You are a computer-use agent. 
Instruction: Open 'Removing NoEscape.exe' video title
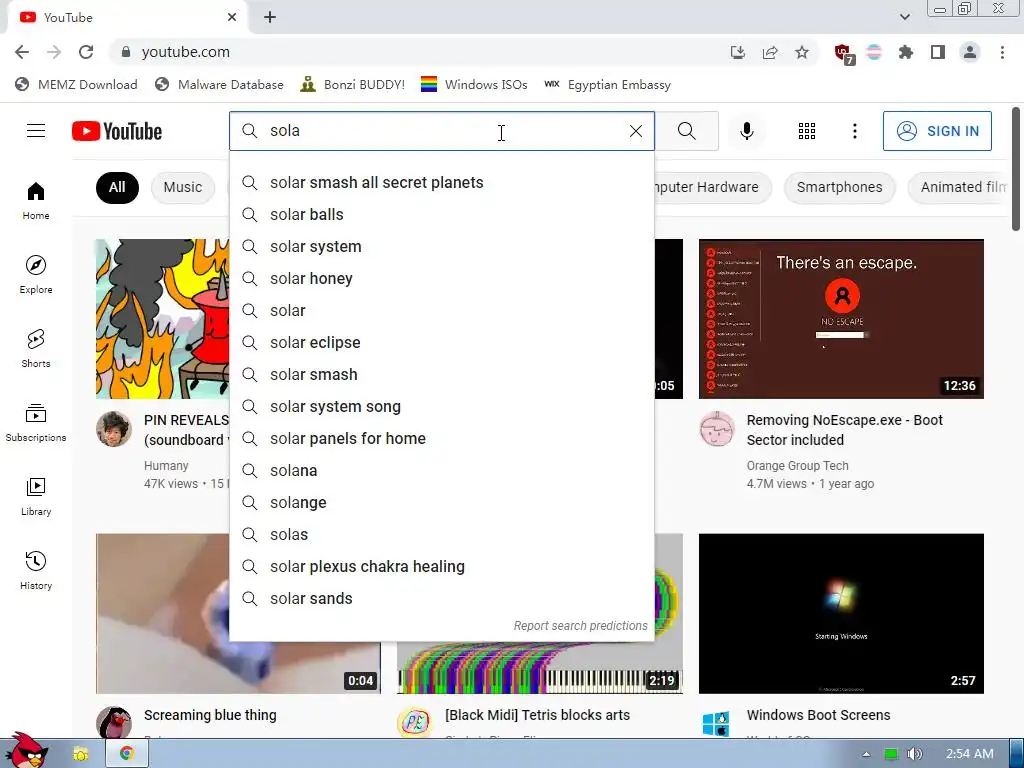click(x=844, y=430)
